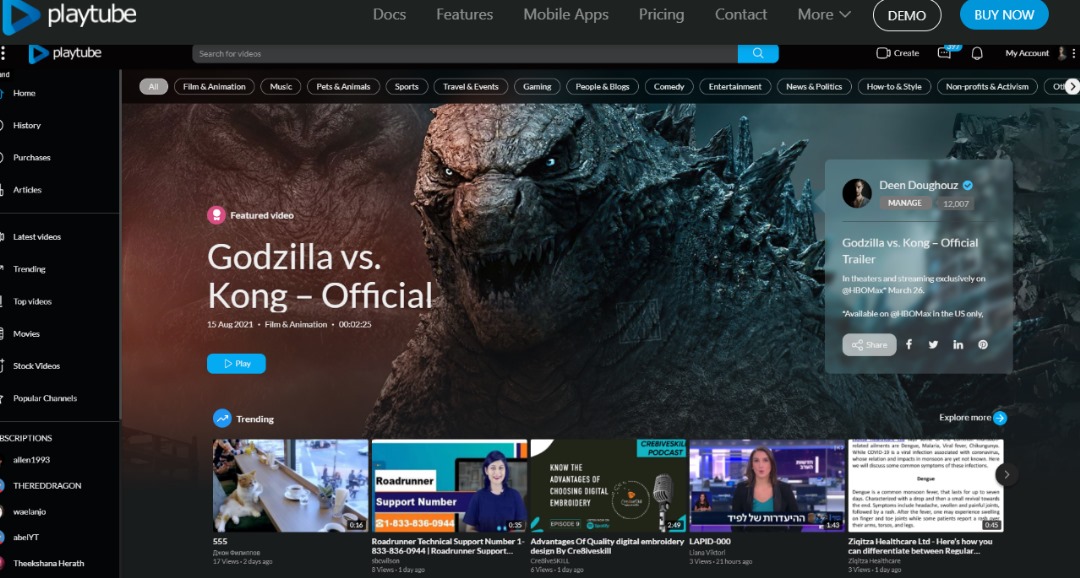Image resolution: width=1080 pixels, height=578 pixels.
Task: Select the Gaming category chip
Action: (537, 87)
